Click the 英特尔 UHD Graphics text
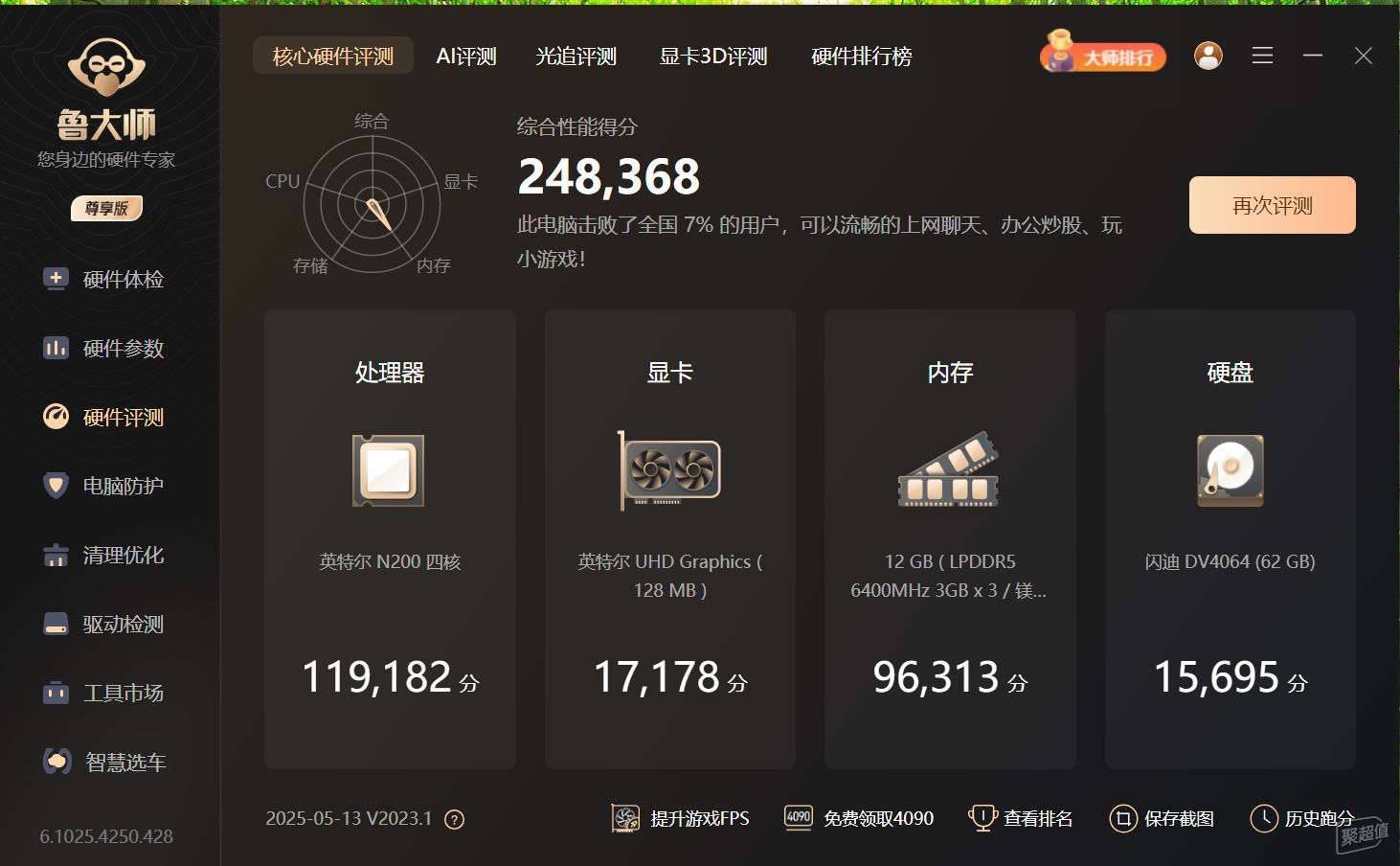This screenshot has width=1400, height=866. click(x=669, y=576)
